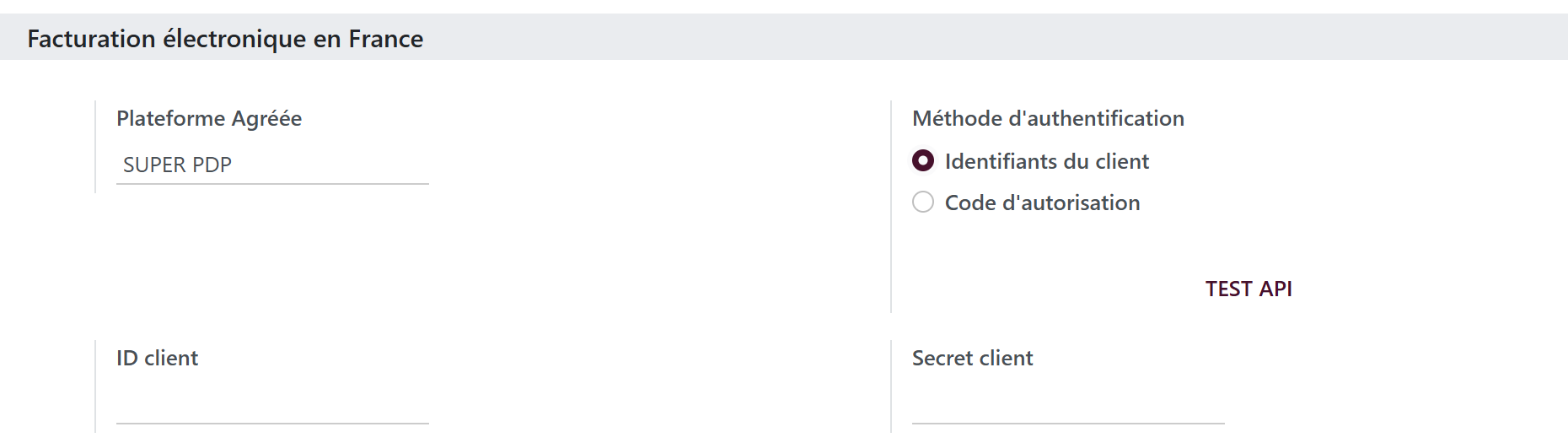Click the filled circle of the selected radio

923,160
